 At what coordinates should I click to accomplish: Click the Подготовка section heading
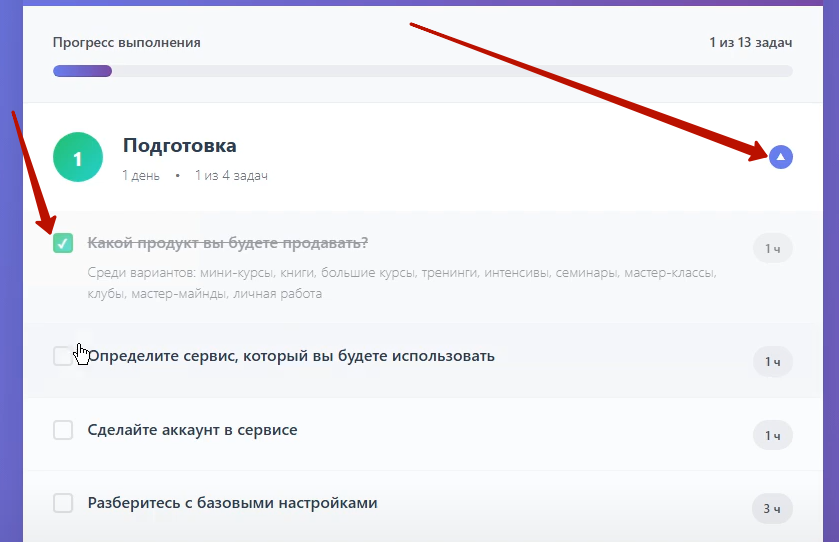180,146
